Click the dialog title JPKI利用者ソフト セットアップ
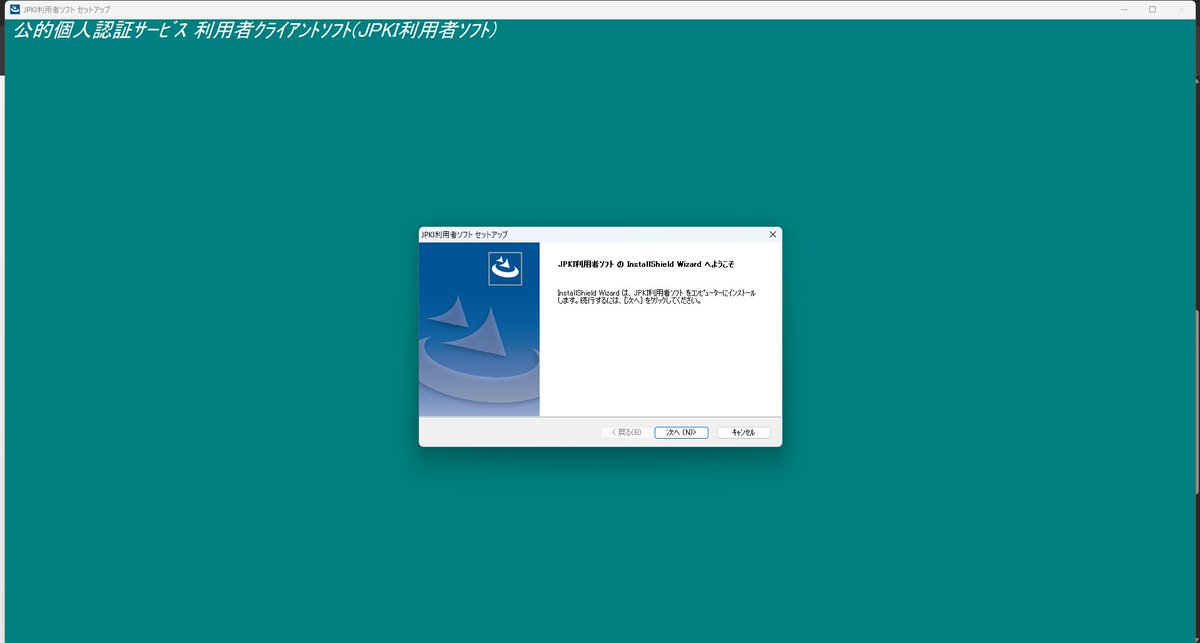The image size is (1200, 643). [x=465, y=234]
